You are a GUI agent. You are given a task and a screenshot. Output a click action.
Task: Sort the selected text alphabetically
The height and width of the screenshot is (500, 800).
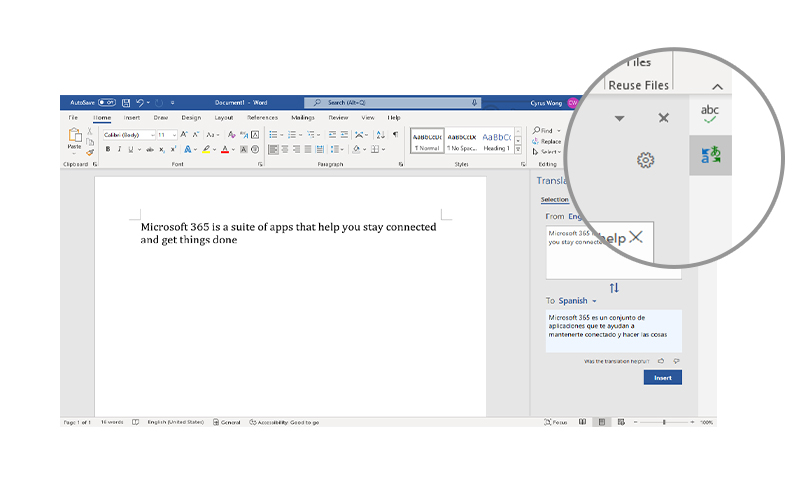pos(381,135)
